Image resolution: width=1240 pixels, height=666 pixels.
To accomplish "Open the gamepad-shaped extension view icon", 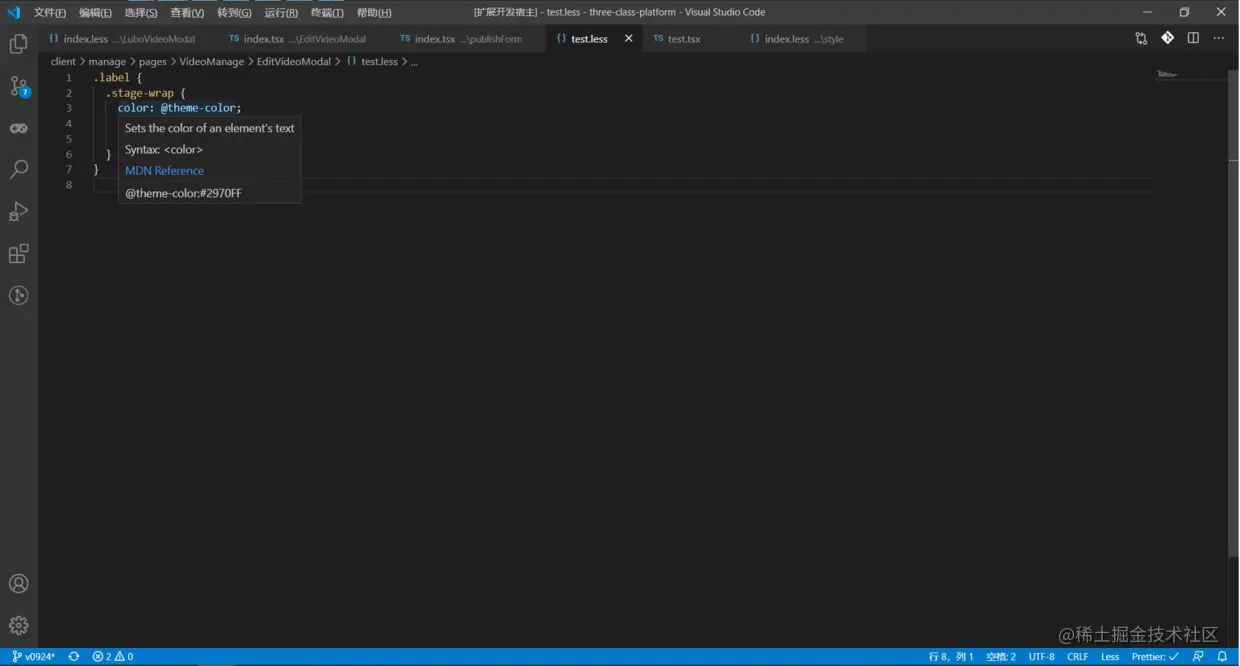I will (18, 128).
